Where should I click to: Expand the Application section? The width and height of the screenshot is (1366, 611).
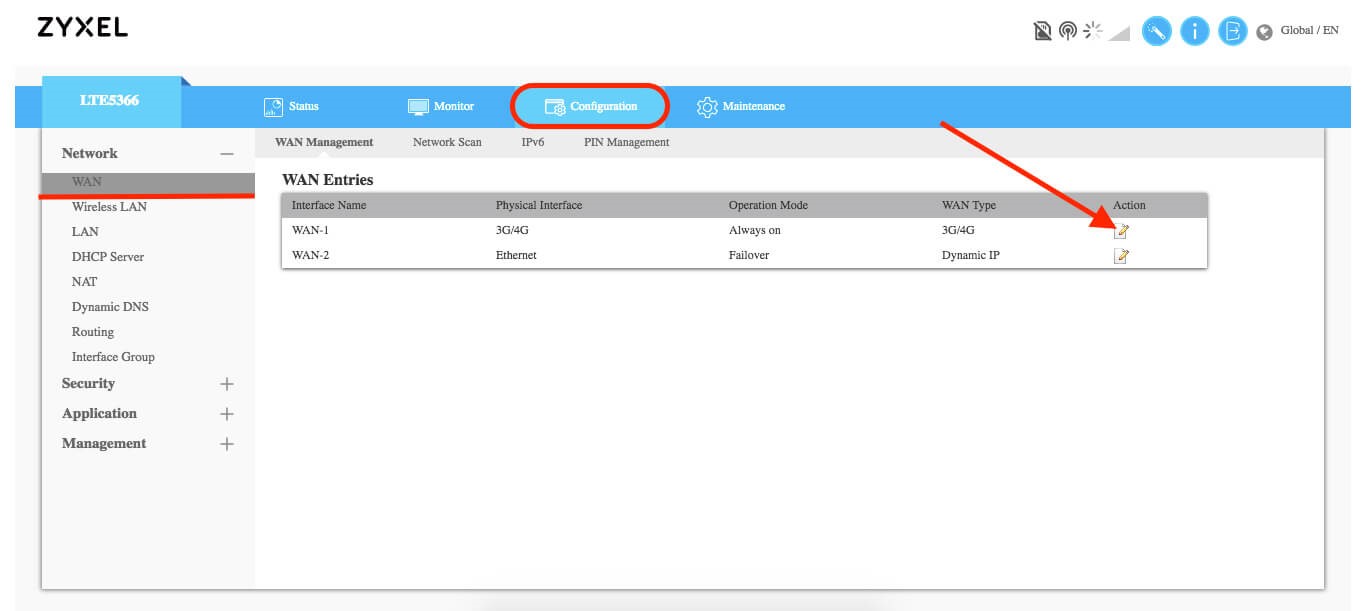click(227, 414)
